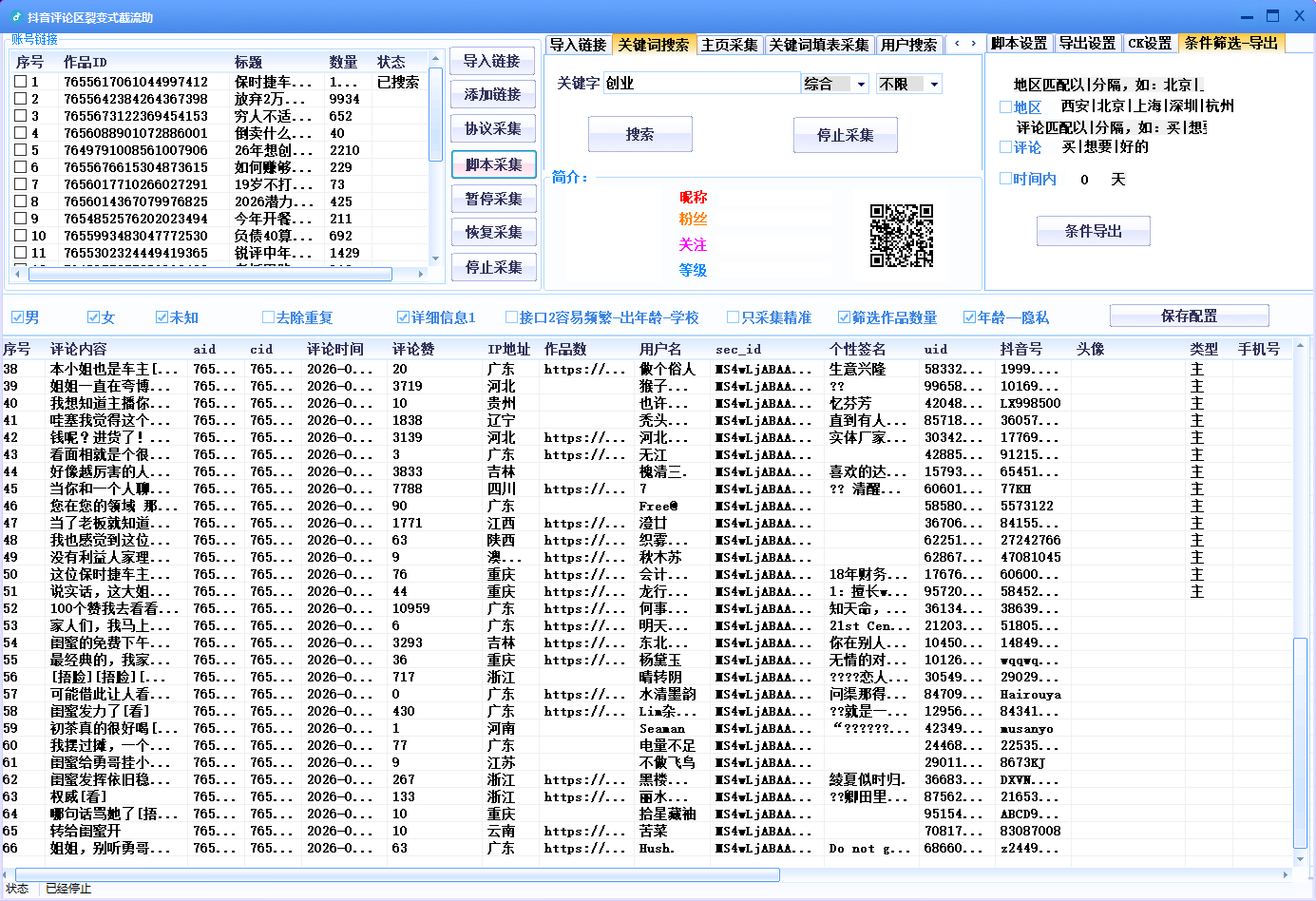Toggle the 详细信息1 checkbox
The width and height of the screenshot is (1316, 901).
pos(403,317)
